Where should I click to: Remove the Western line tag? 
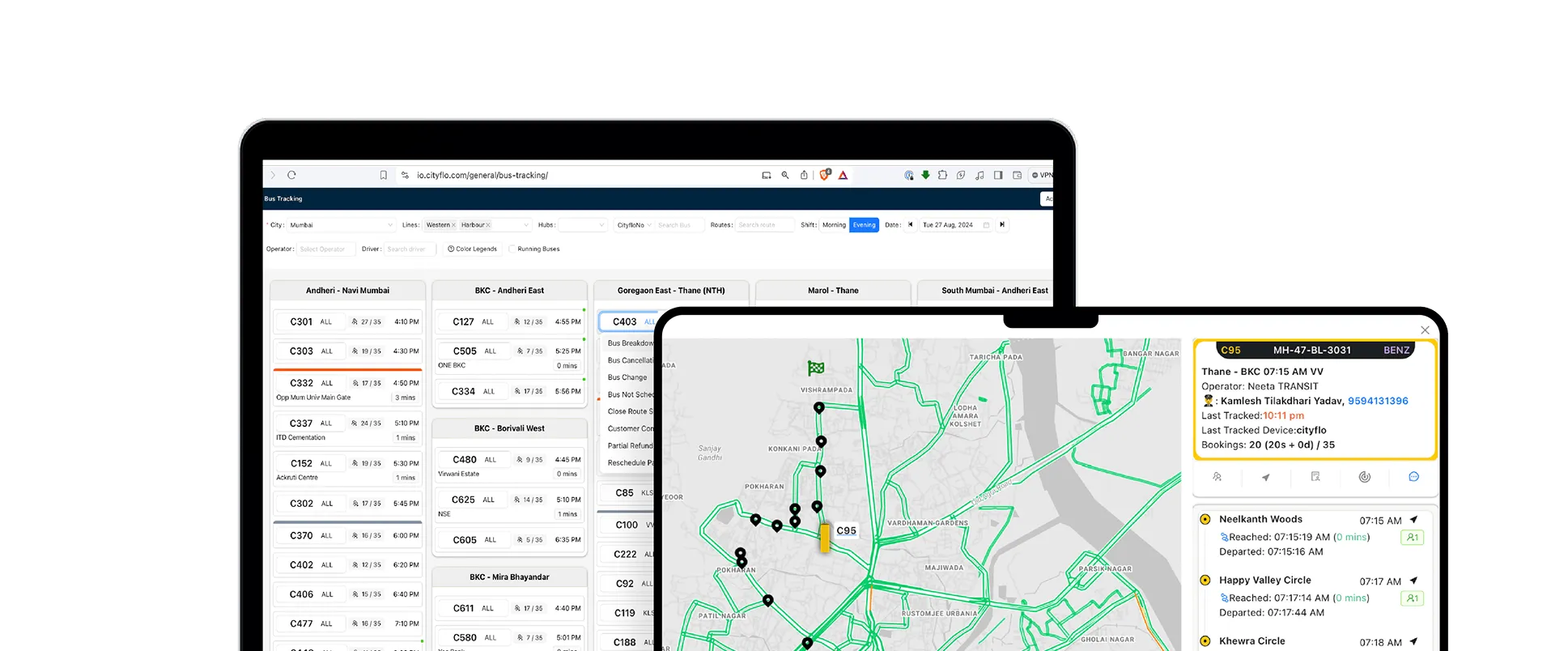pyautogui.click(x=453, y=225)
